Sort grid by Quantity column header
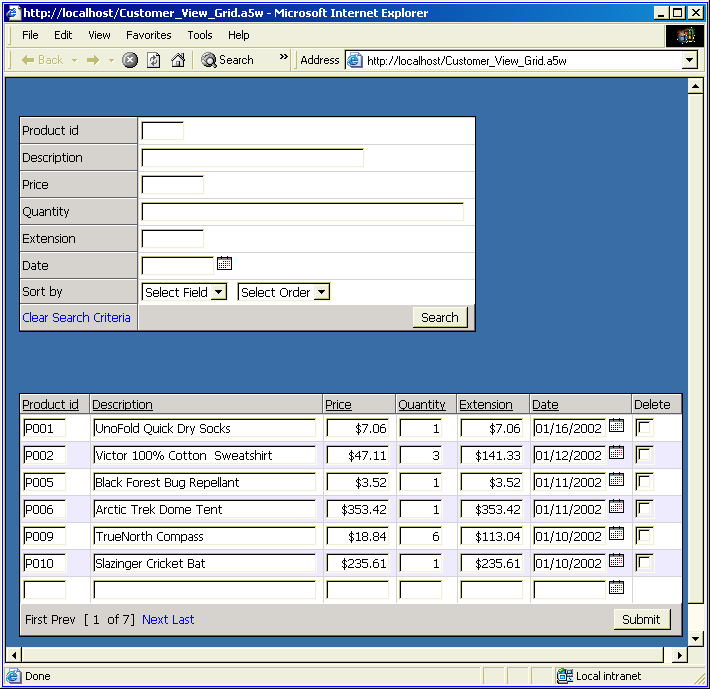Image resolution: width=710 pixels, height=689 pixels. point(422,404)
